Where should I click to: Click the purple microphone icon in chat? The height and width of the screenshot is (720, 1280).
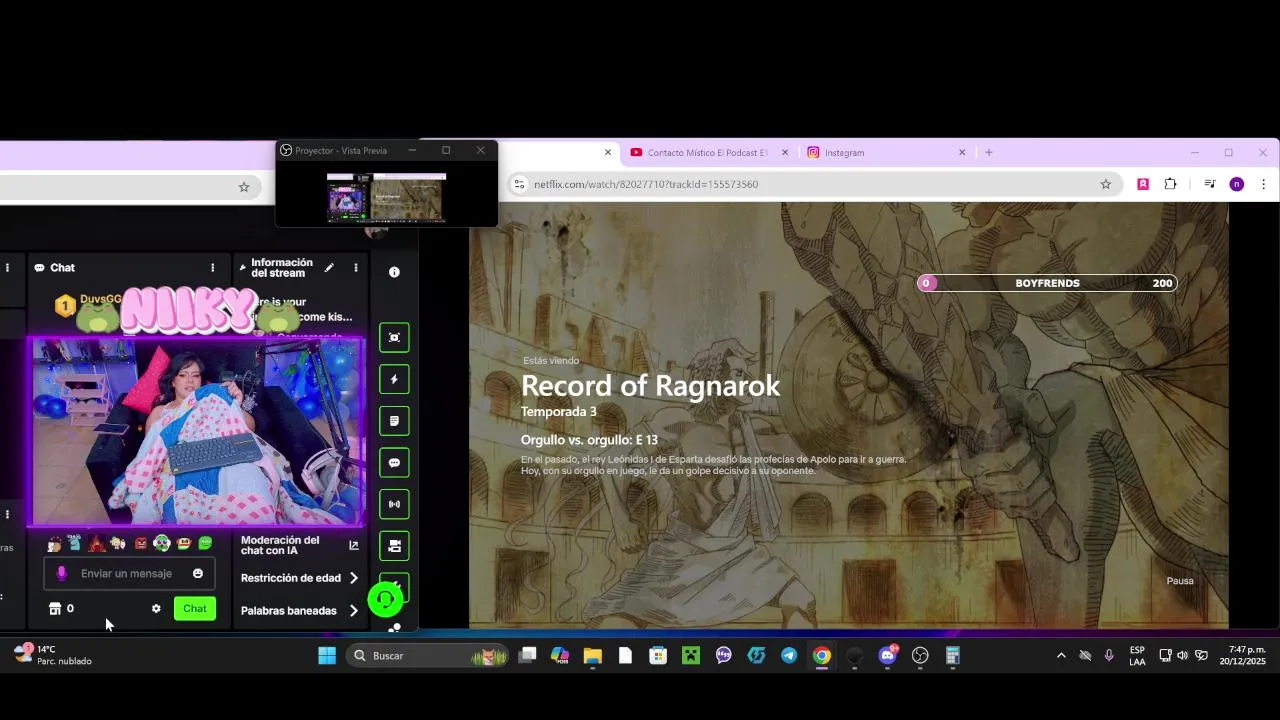tap(61, 574)
